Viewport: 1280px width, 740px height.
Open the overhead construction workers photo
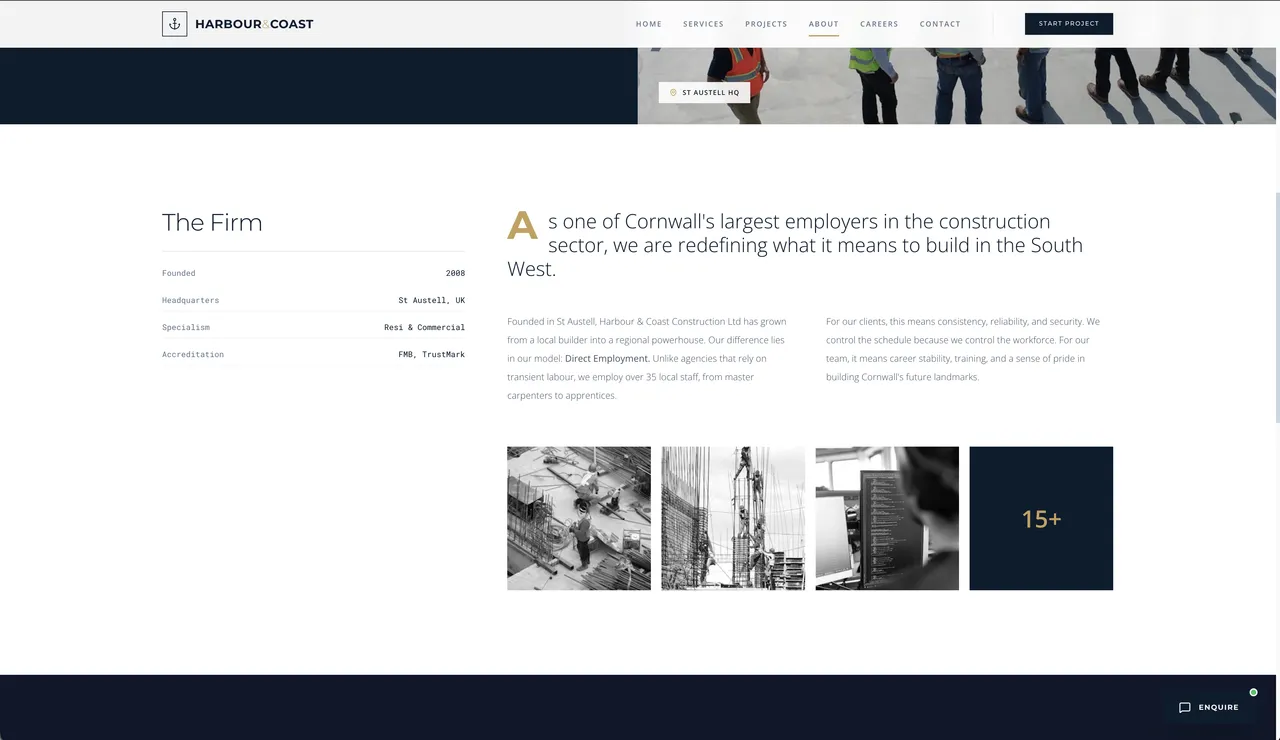tap(579, 518)
